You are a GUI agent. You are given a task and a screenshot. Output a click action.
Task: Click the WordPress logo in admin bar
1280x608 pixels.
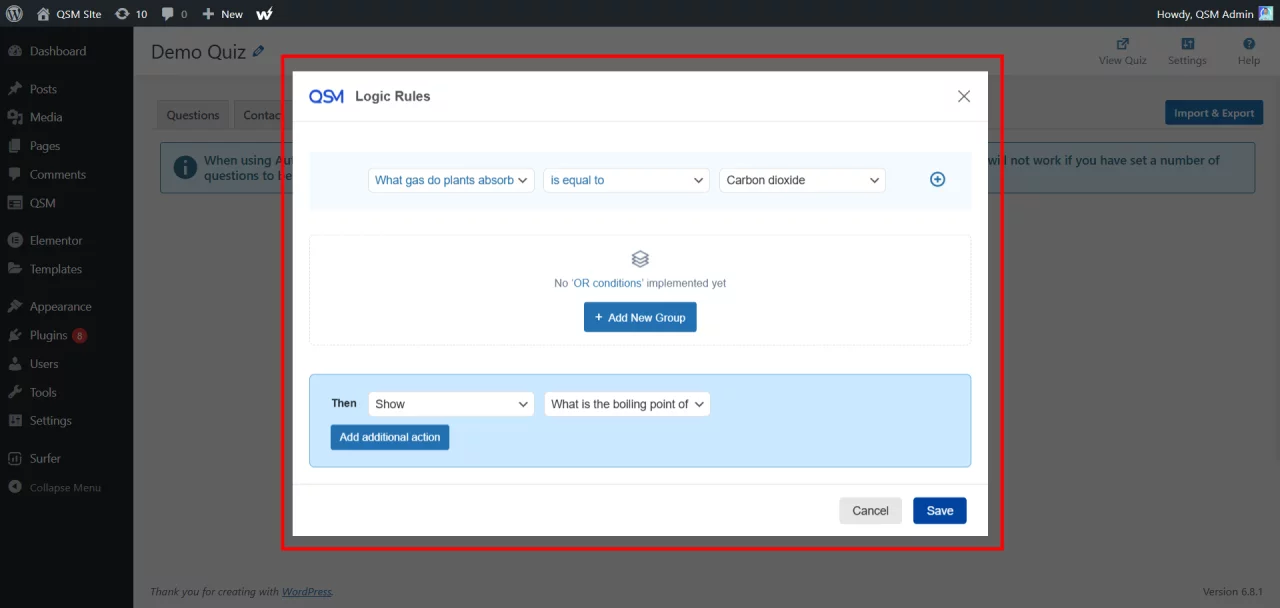(x=14, y=14)
